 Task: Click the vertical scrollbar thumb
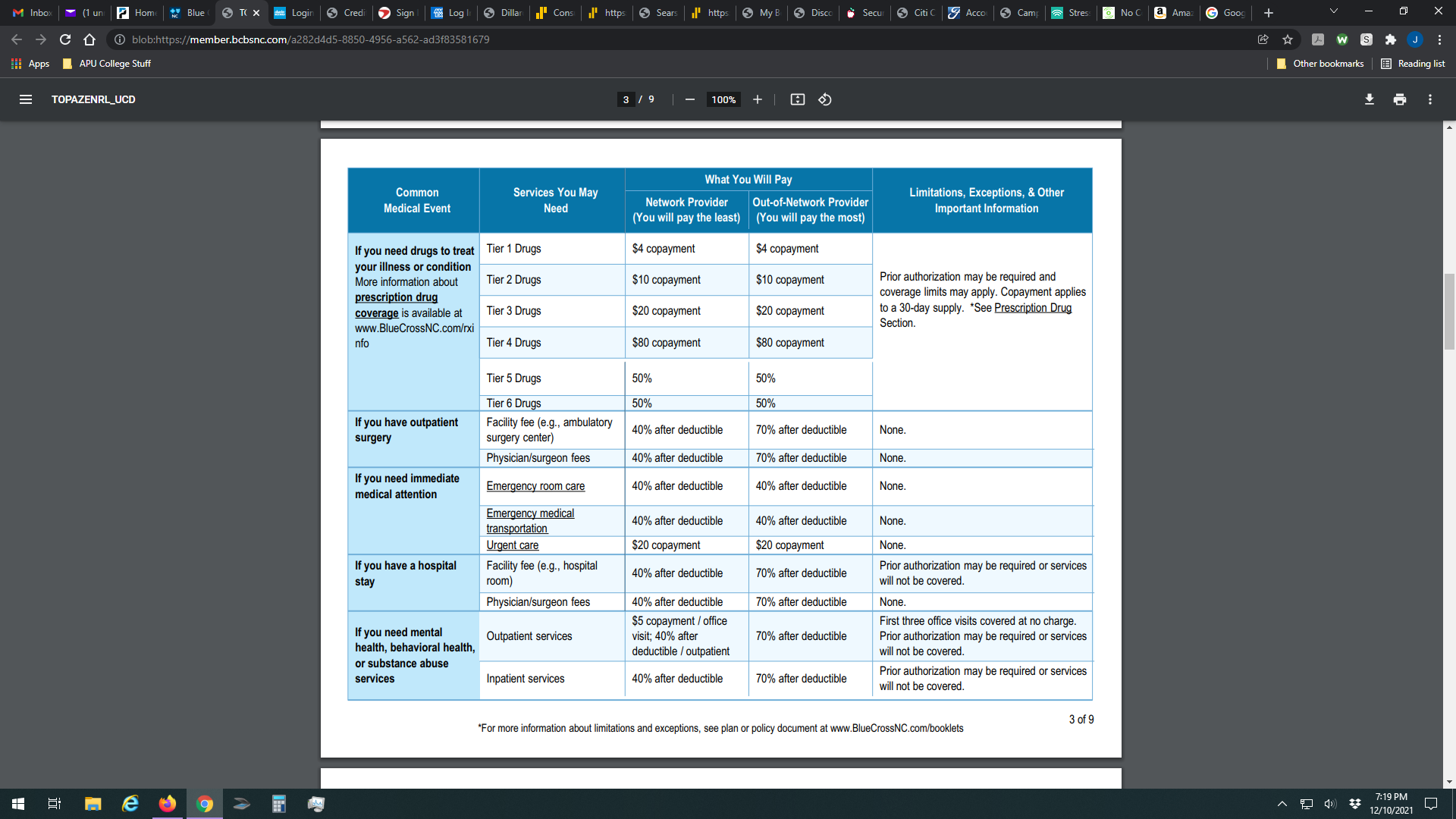coord(1449,311)
